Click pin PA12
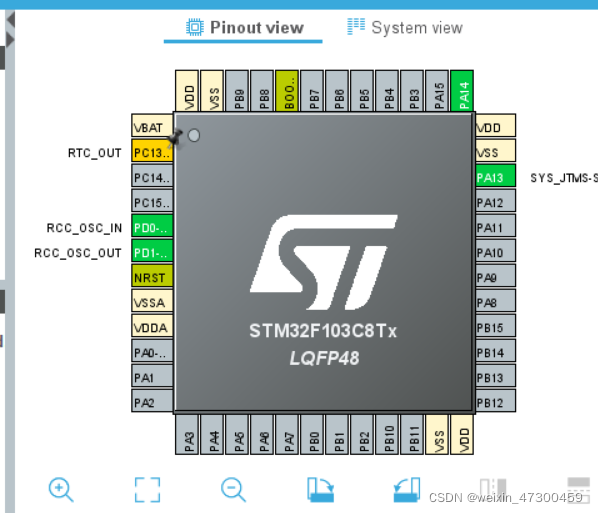Image resolution: width=598 pixels, height=513 pixels. pyautogui.click(x=495, y=200)
